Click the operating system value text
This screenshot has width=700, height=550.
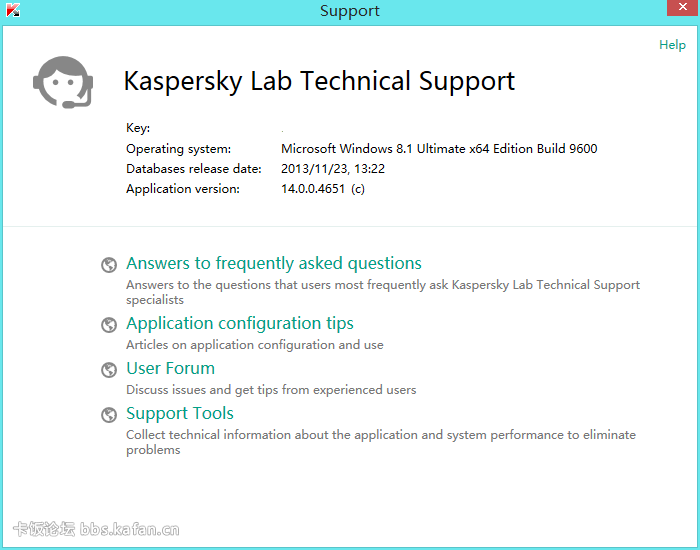coord(439,149)
